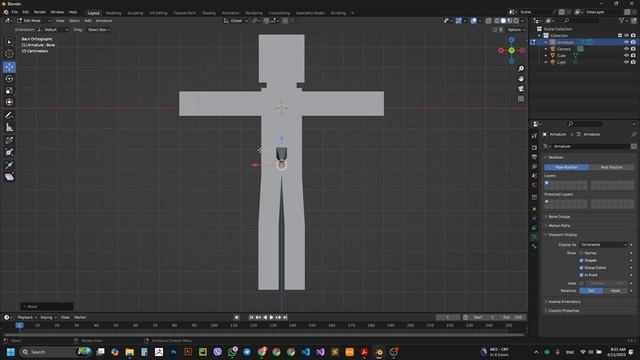Image resolution: width=640 pixels, height=360 pixels.
Task: Switch orthographic/perspective grid icon
Action: coord(521,99)
